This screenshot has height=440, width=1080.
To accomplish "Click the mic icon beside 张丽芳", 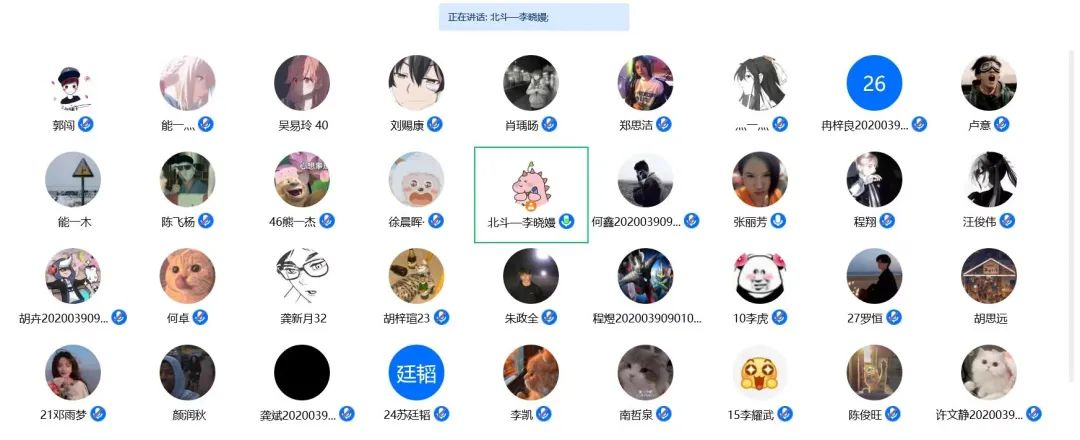I will (x=778, y=221).
